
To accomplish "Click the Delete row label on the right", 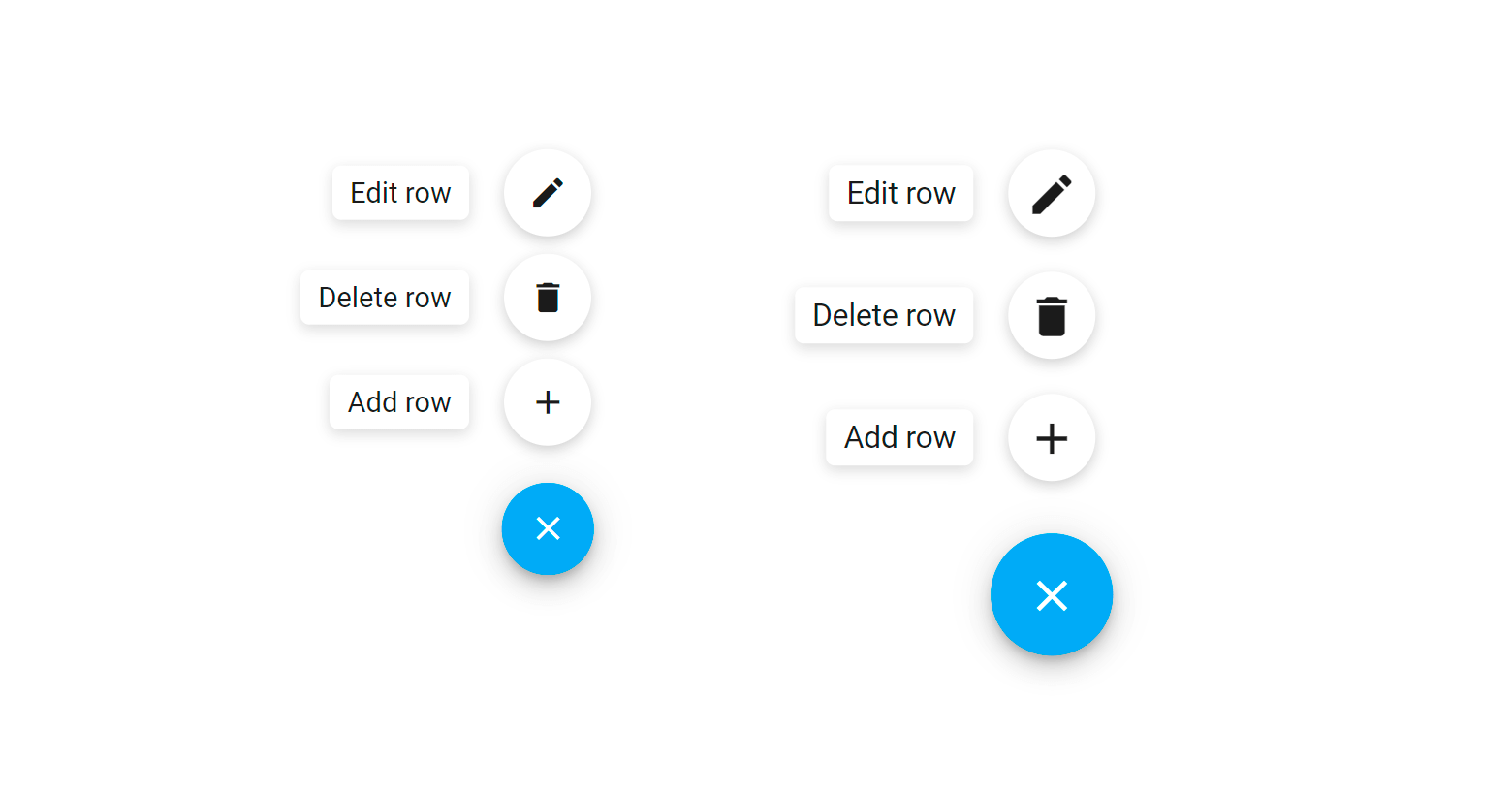I will click(x=884, y=315).
